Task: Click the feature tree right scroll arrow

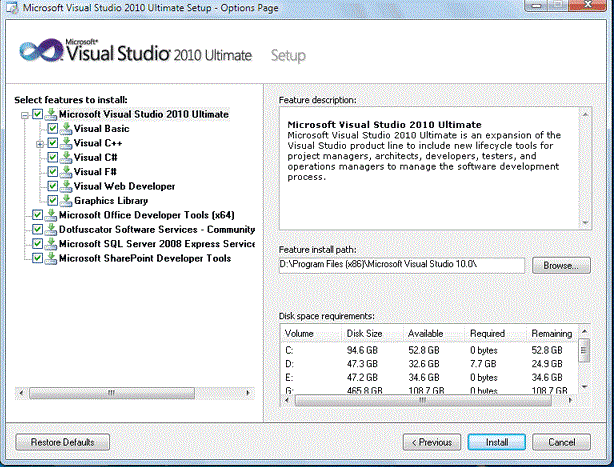Action: 248,393
